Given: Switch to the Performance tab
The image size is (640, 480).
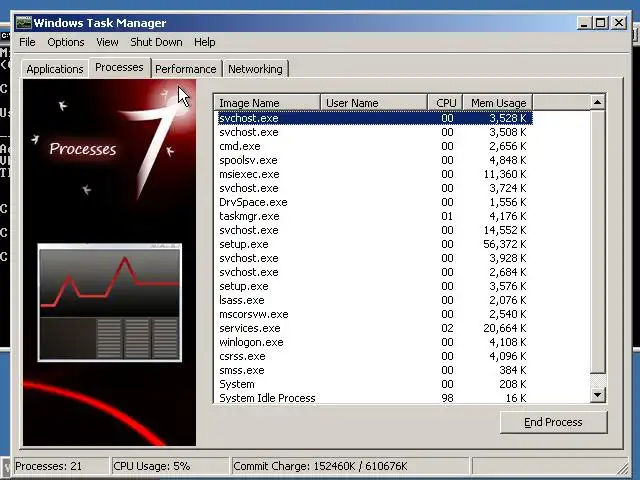Looking at the screenshot, I should (186, 69).
